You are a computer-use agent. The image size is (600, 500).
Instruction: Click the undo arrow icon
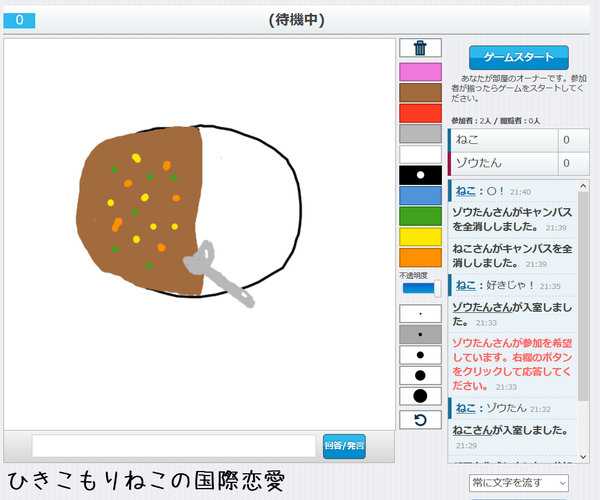[420, 419]
